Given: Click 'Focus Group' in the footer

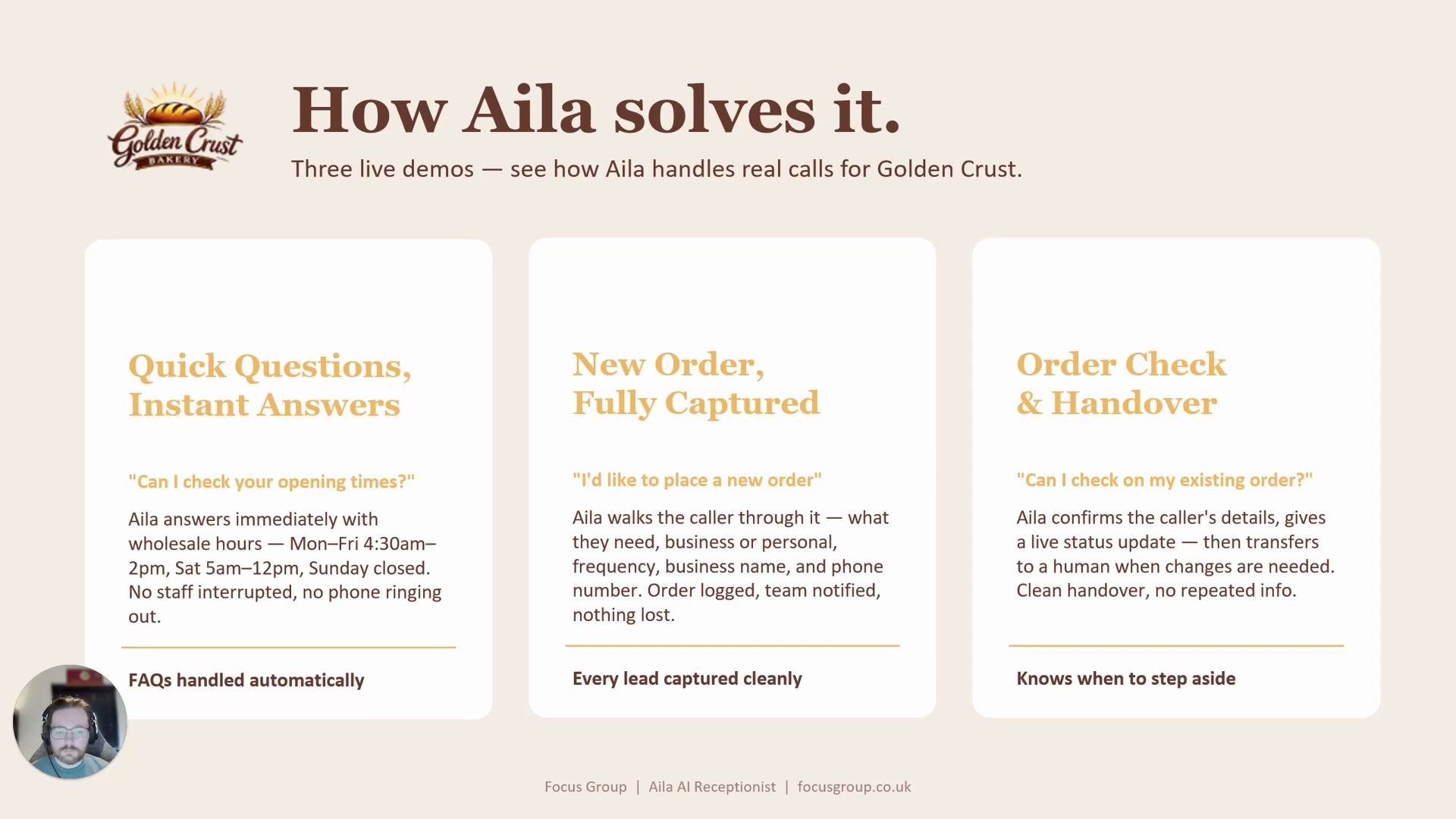Looking at the screenshot, I should [x=585, y=787].
